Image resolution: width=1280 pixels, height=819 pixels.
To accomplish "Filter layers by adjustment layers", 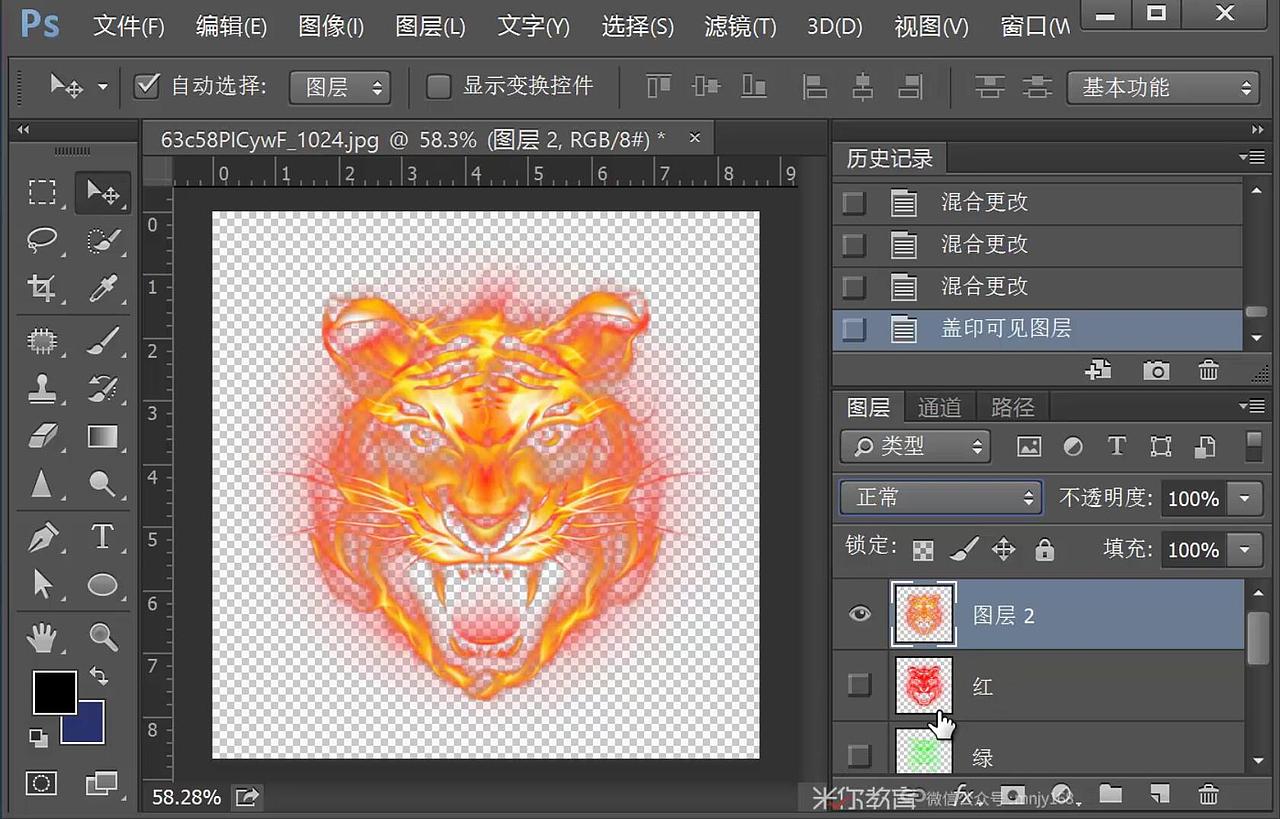I will pyautogui.click(x=1073, y=447).
